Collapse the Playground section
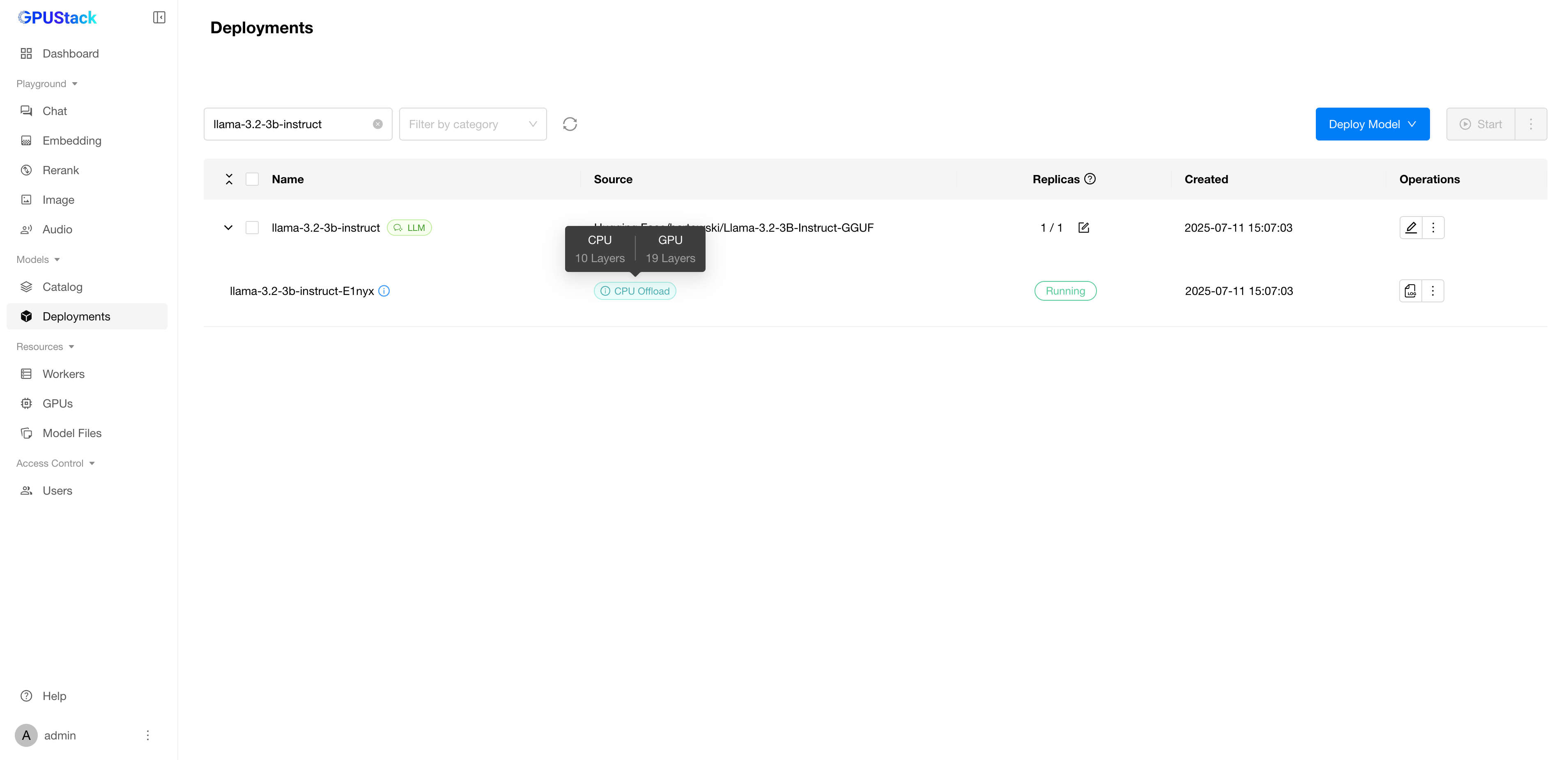 [x=47, y=83]
